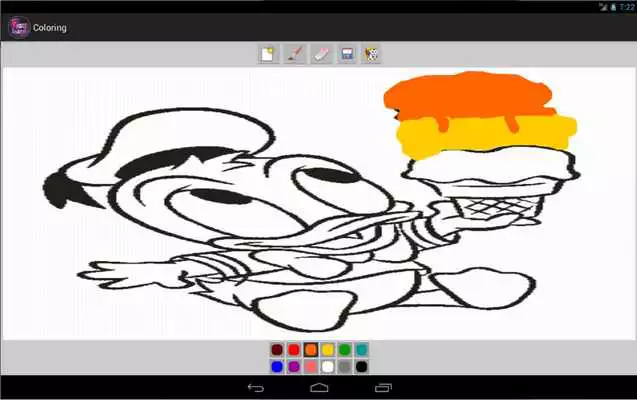Select the orange color swatch

click(x=311, y=350)
